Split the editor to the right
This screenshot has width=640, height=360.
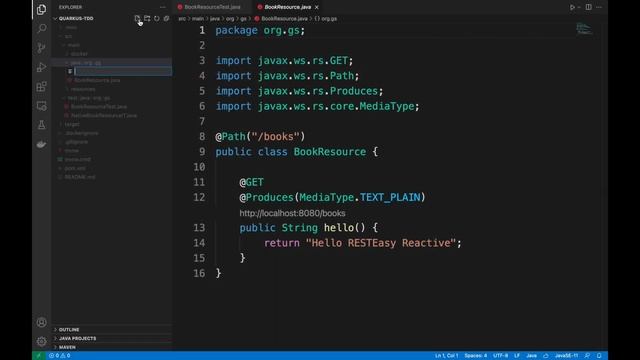point(589,7)
